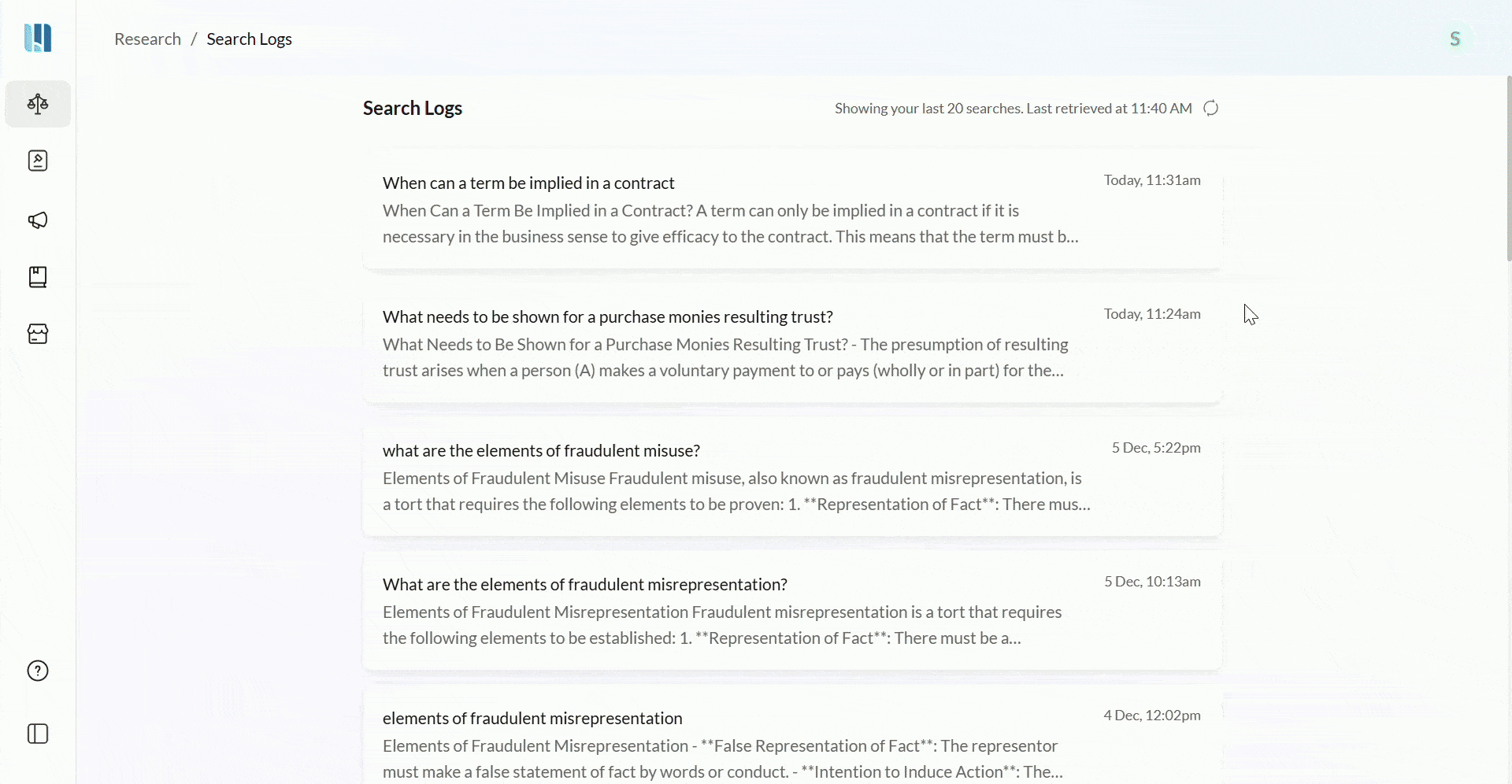Open the storefront marketplace sidebar icon

[38, 334]
